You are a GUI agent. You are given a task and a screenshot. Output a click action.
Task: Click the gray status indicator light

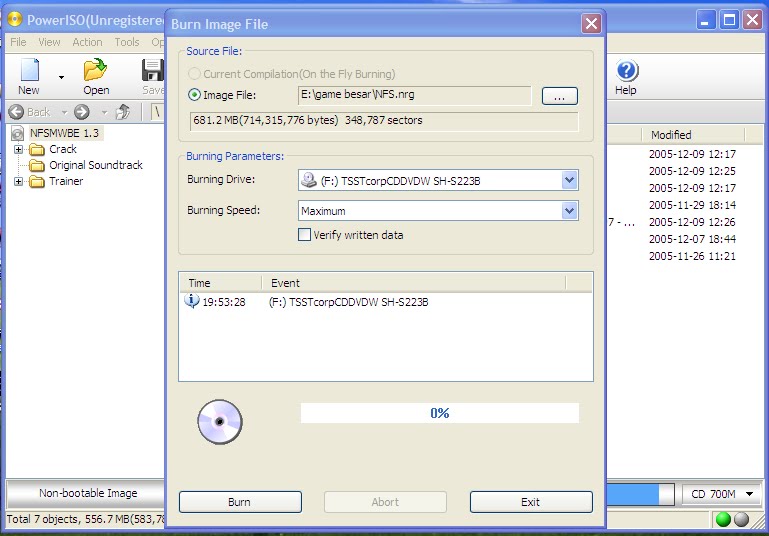tap(742, 519)
